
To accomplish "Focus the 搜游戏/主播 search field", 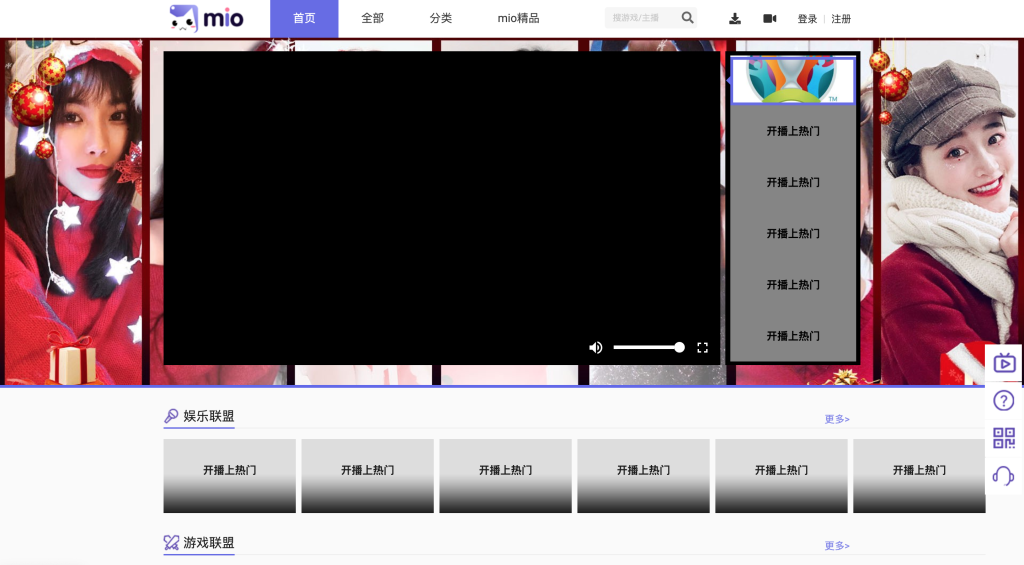I will click(x=642, y=18).
